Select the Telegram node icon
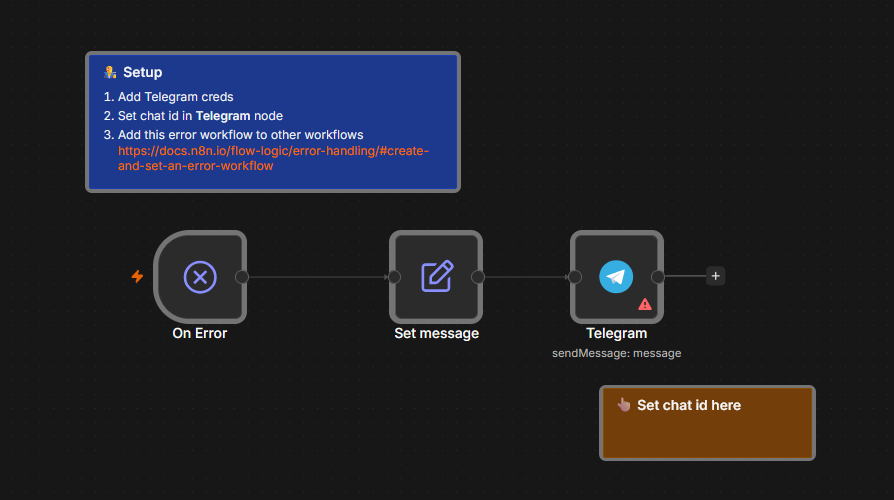Screen dimensions: 894x500 click(x=616, y=277)
